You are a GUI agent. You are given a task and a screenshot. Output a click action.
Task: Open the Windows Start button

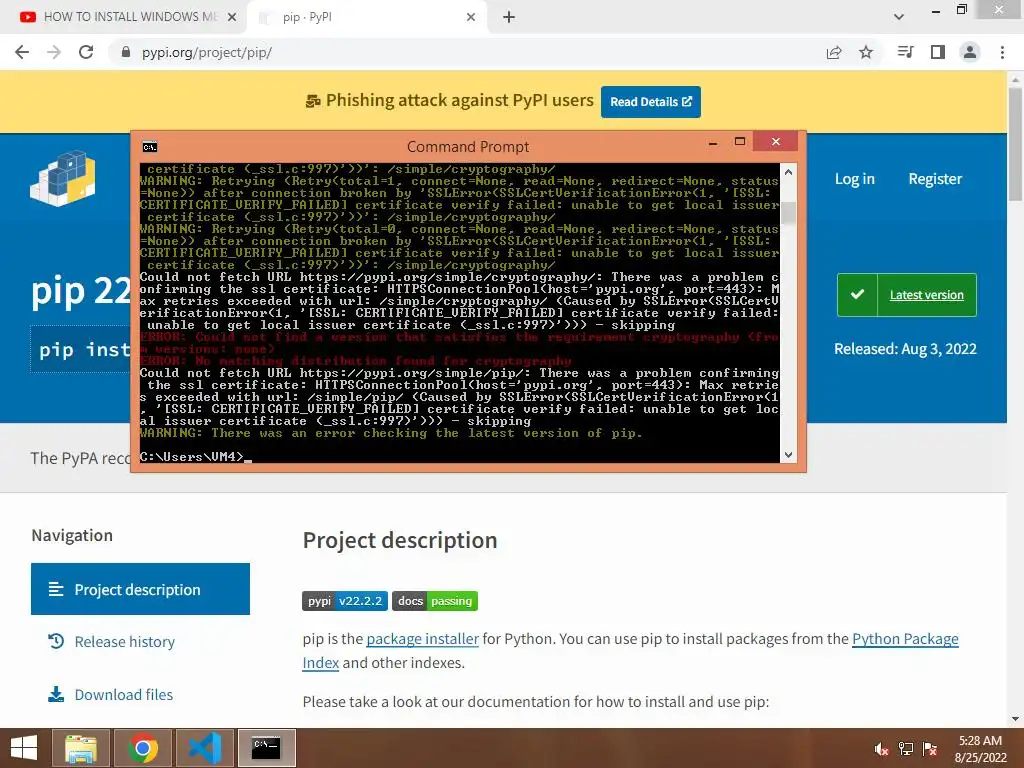pos(24,748)
